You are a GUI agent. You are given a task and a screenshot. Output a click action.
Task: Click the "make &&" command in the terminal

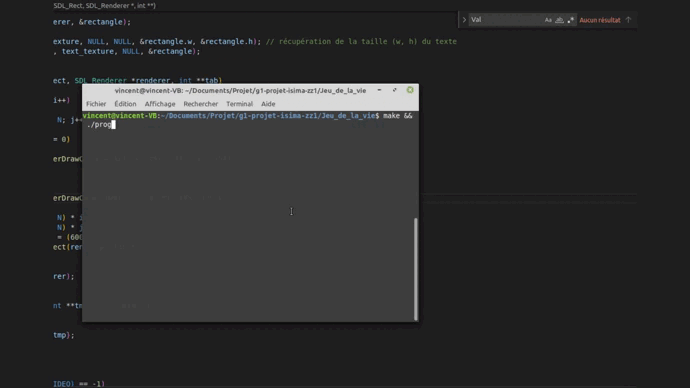[398, 116]
